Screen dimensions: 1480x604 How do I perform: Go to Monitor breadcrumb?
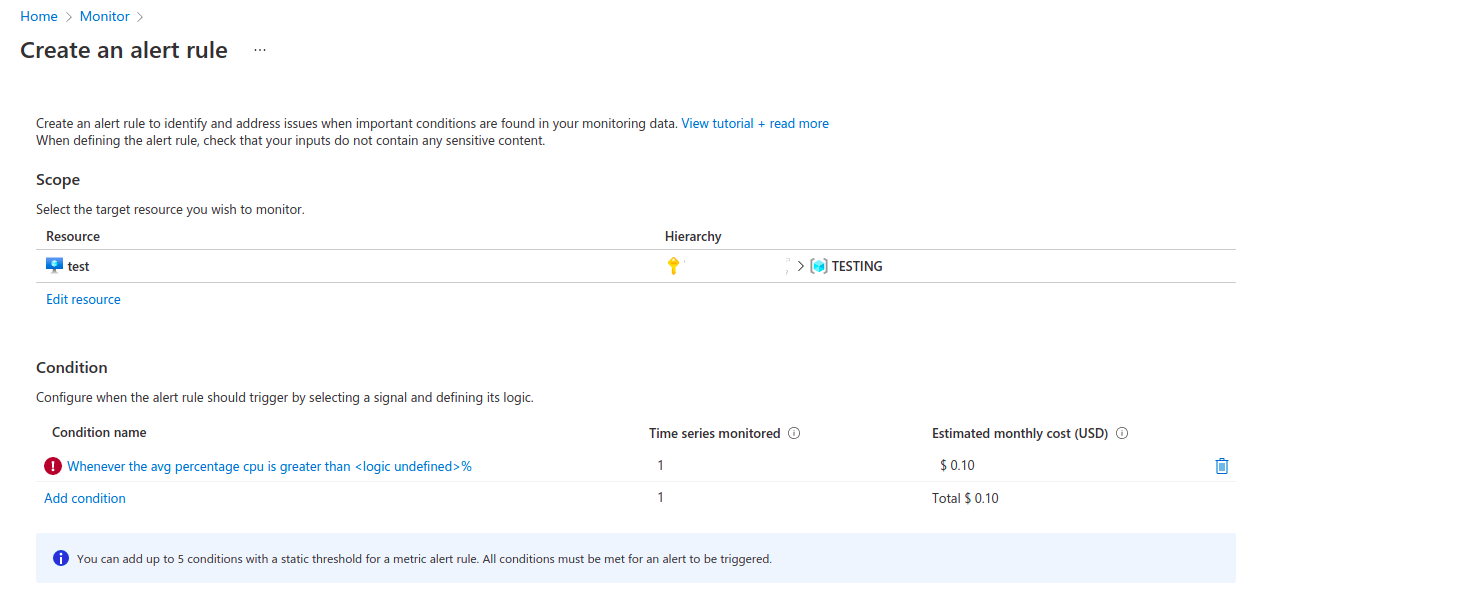tap(105, 17)
